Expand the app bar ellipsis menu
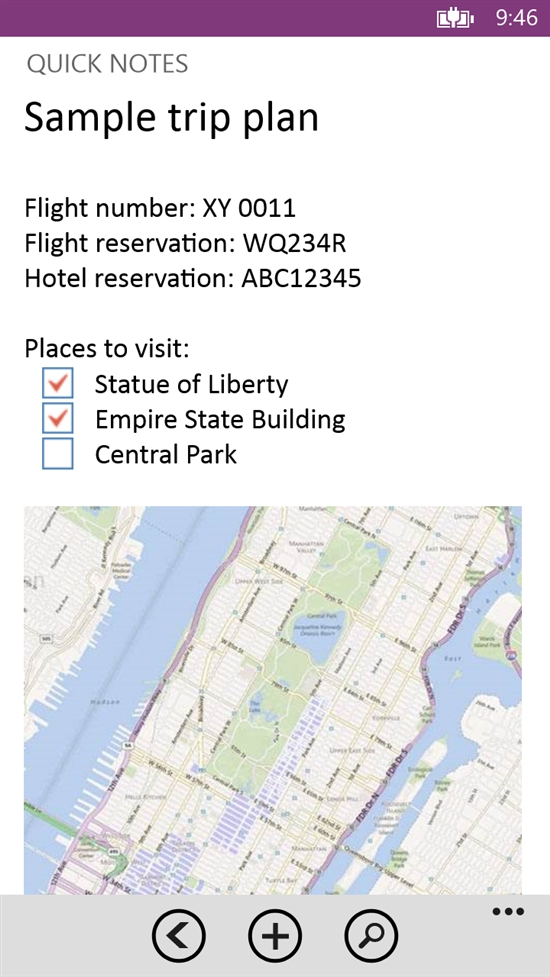This screenshot has height=977, width=550. pos(508,912)
